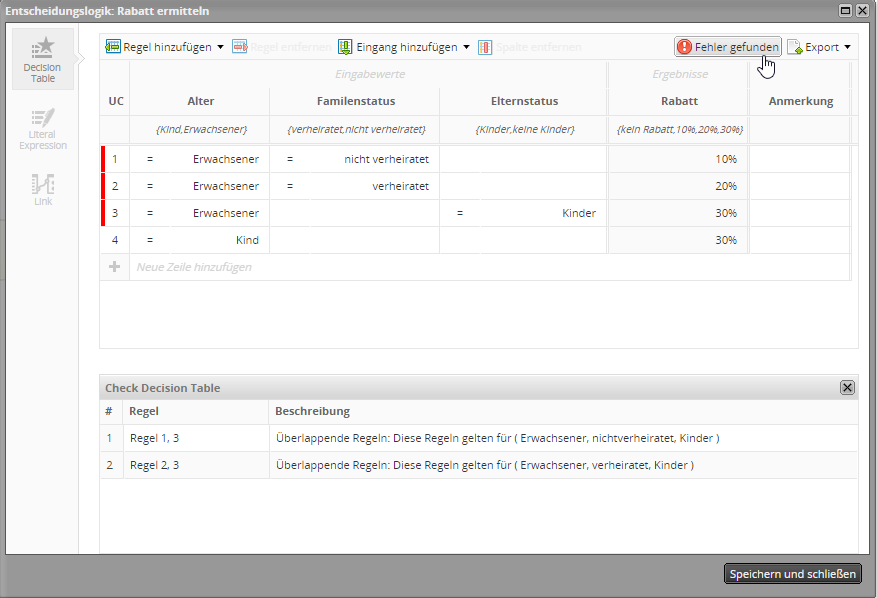Select the Elternstatus column header
Viewport: 877px width, 598px height.
524,101
